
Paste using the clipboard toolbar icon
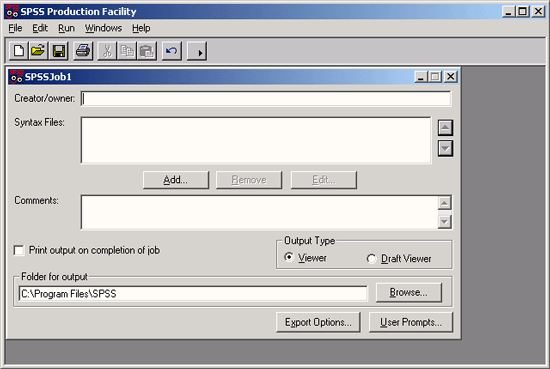[x=147, y=51]
